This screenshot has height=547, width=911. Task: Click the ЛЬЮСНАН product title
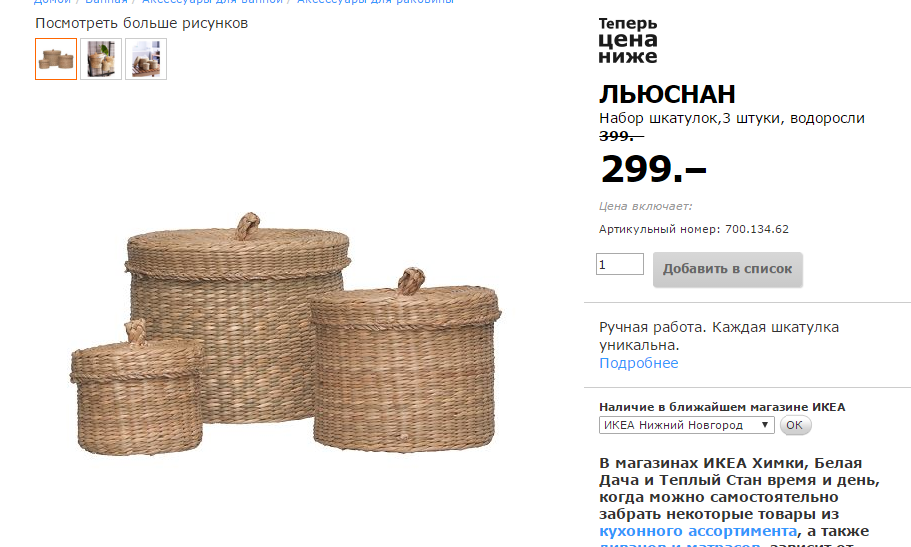pos(667,94)
